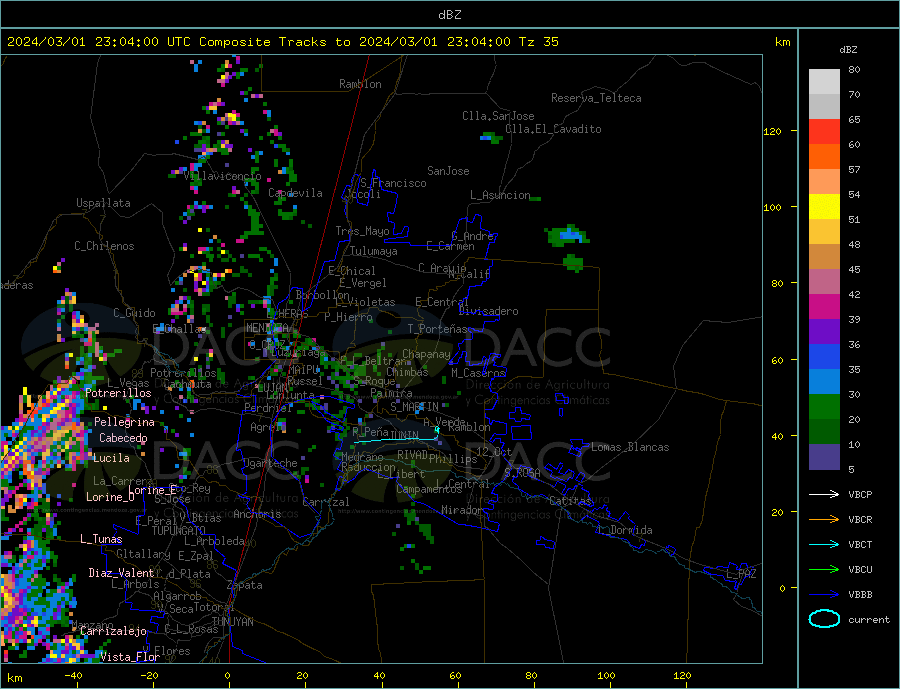Image resolution: width=900 pixels, height=689 pixels.
Task: Select the indigo 5-10 dBZ swatch
Action: 824,456
